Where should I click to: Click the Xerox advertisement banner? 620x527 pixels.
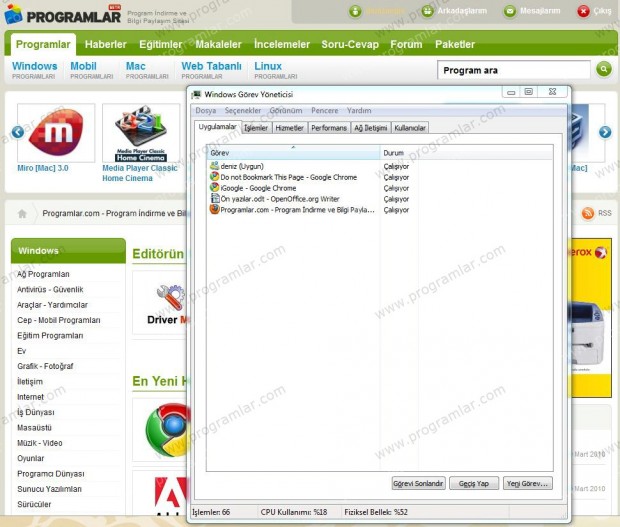[x=590, y=317]
